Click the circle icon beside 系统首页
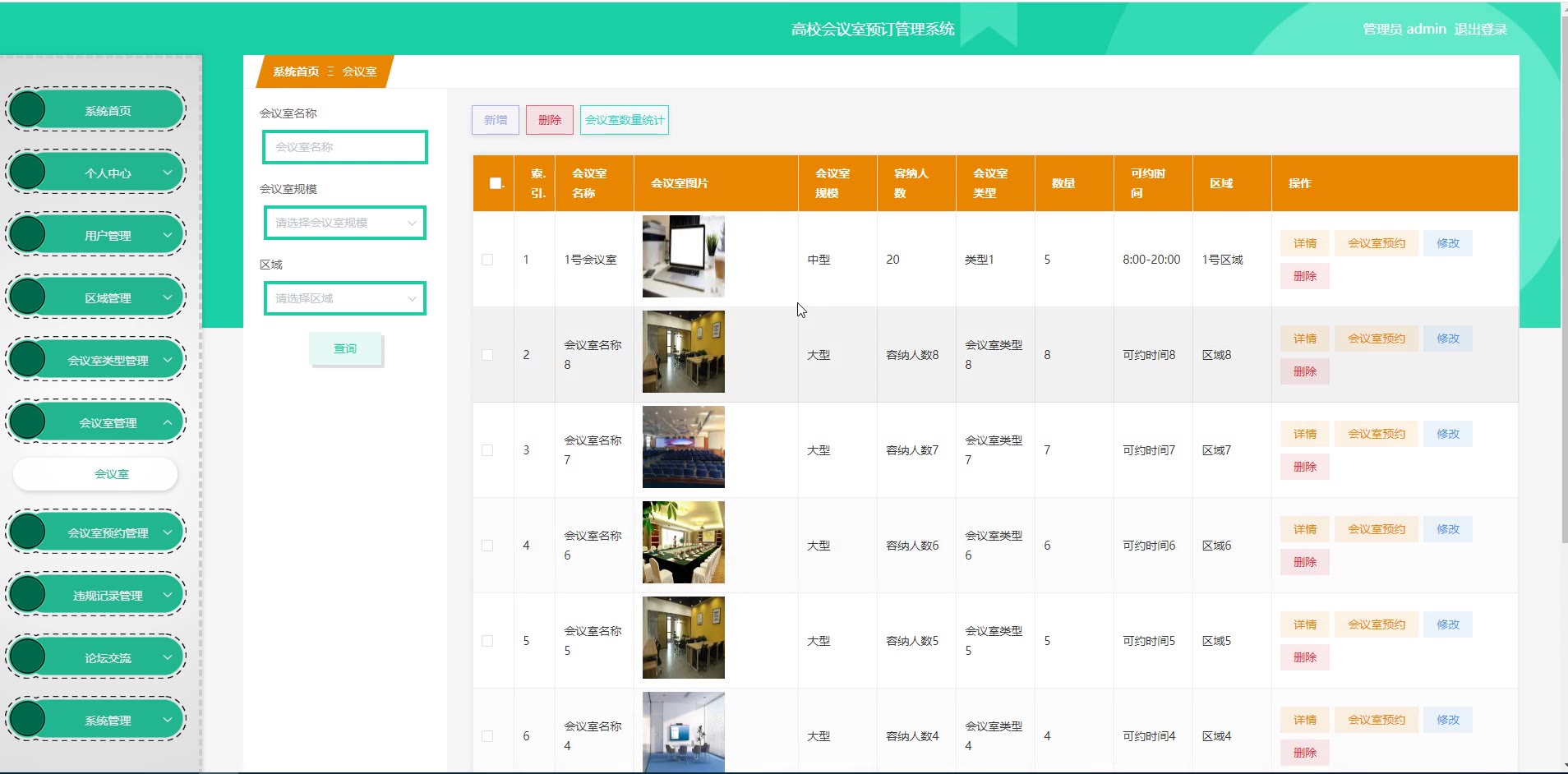The width and height of the screenshot is (1568, 774). point(28,109)
